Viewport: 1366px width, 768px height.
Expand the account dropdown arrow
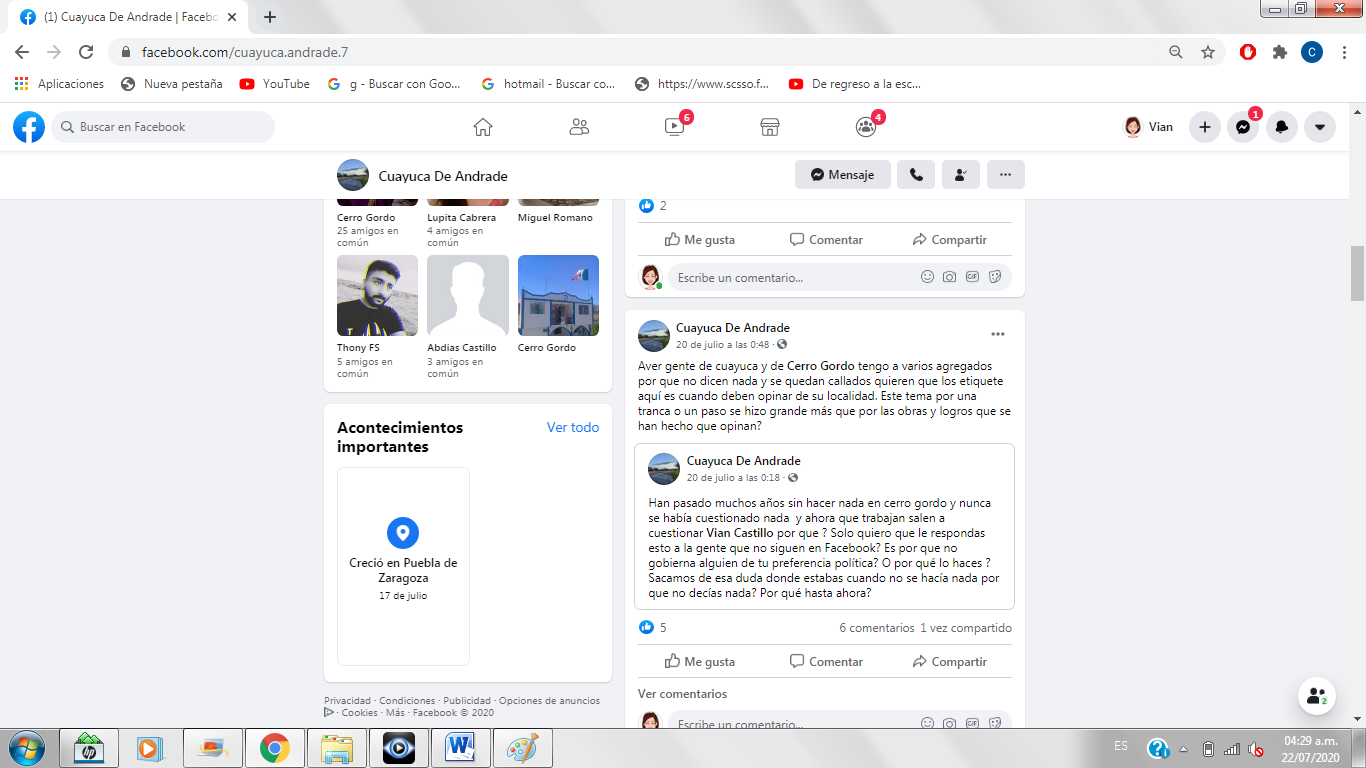(1320, 127)
